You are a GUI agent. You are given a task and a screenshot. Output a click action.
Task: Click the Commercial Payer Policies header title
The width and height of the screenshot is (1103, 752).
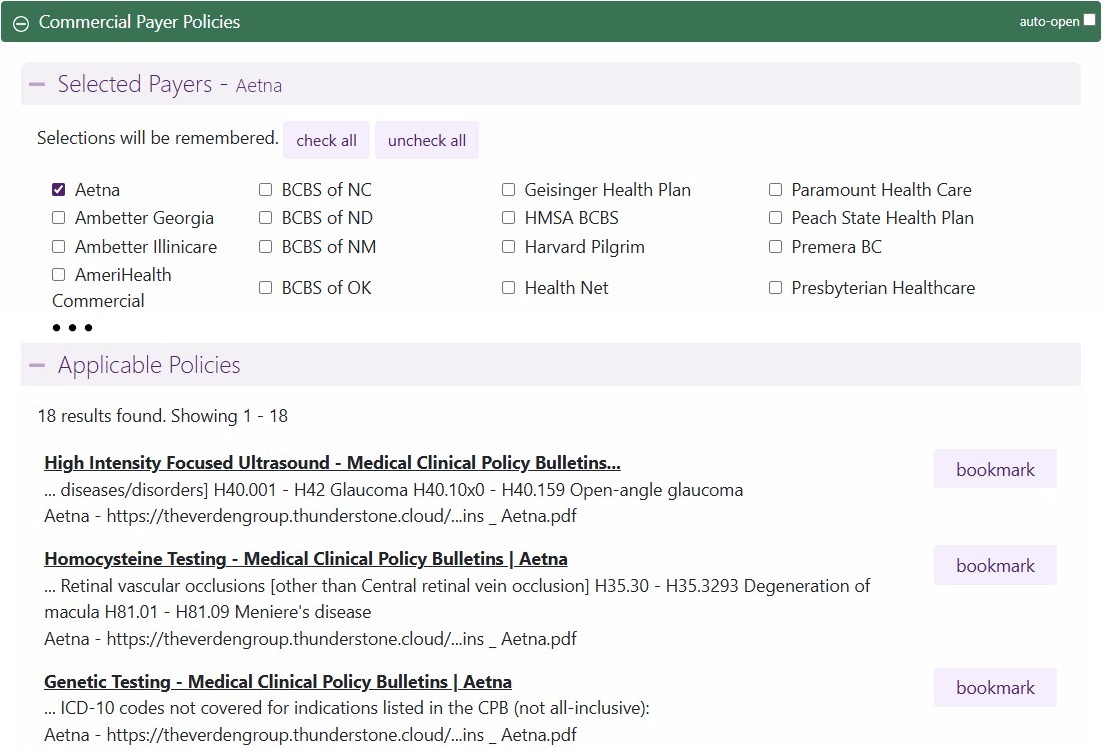pyautogui.click(x=139, y=22)
